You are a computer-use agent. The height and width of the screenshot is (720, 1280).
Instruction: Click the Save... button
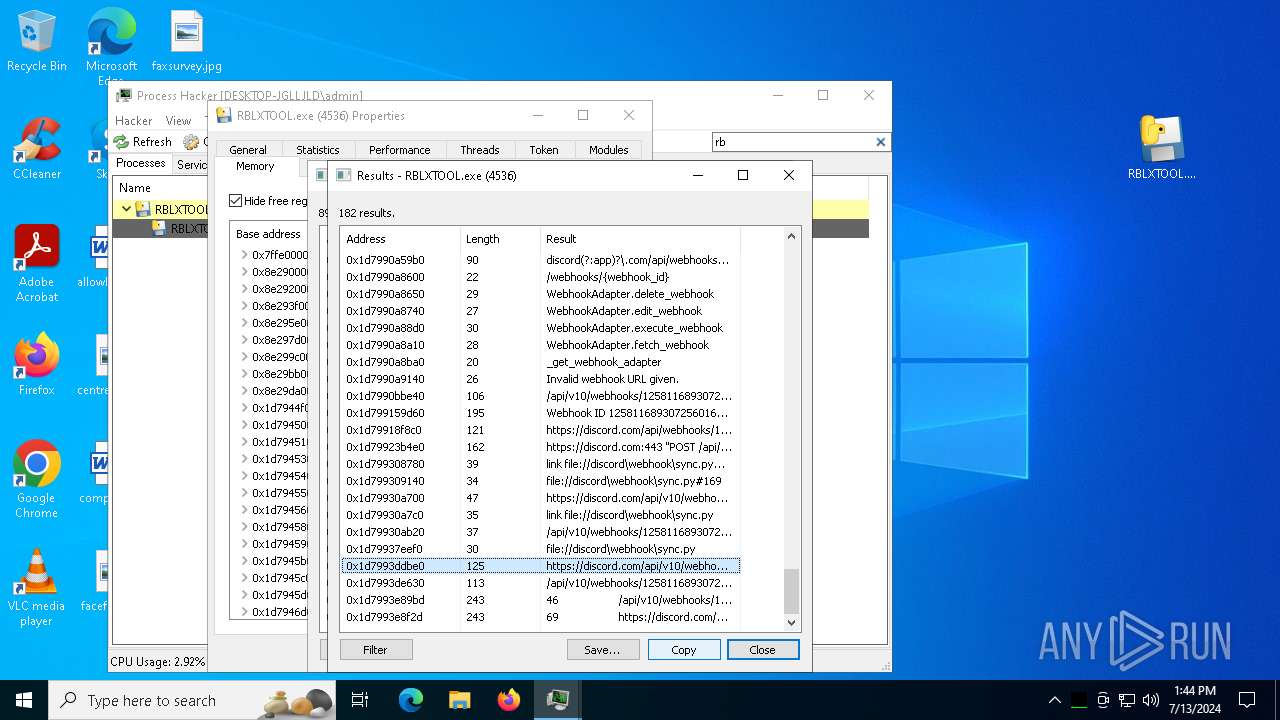603,650
